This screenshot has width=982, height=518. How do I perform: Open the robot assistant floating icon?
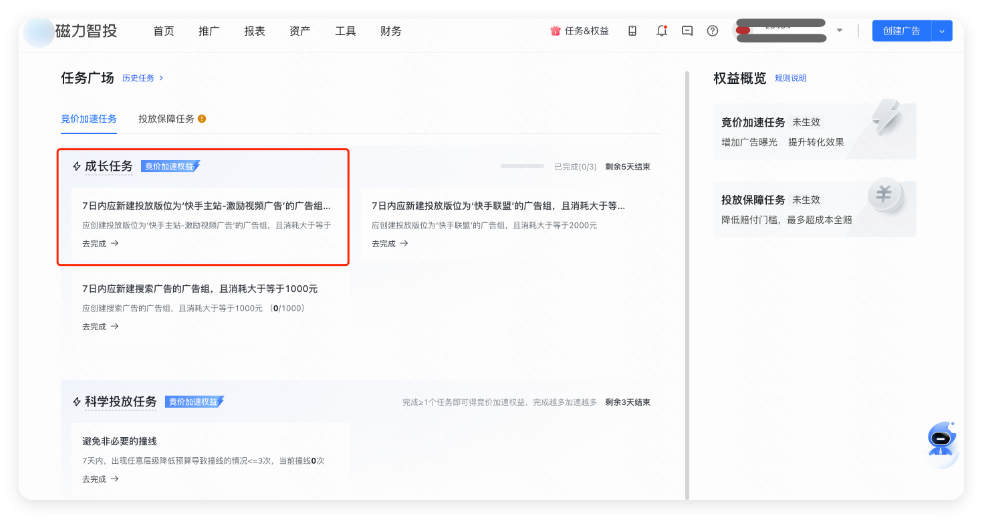pyautogui.click(x=941, y=441)
